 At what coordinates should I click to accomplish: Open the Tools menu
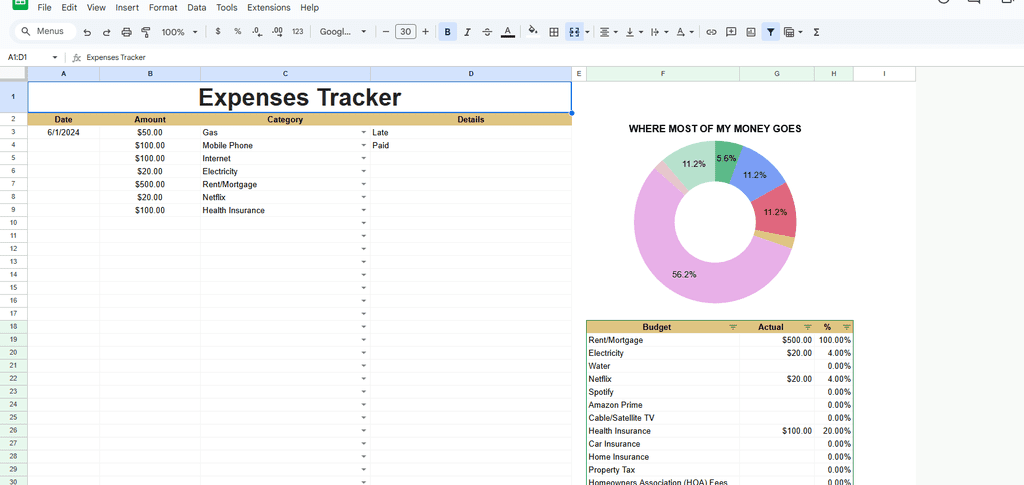click(227, 8)
